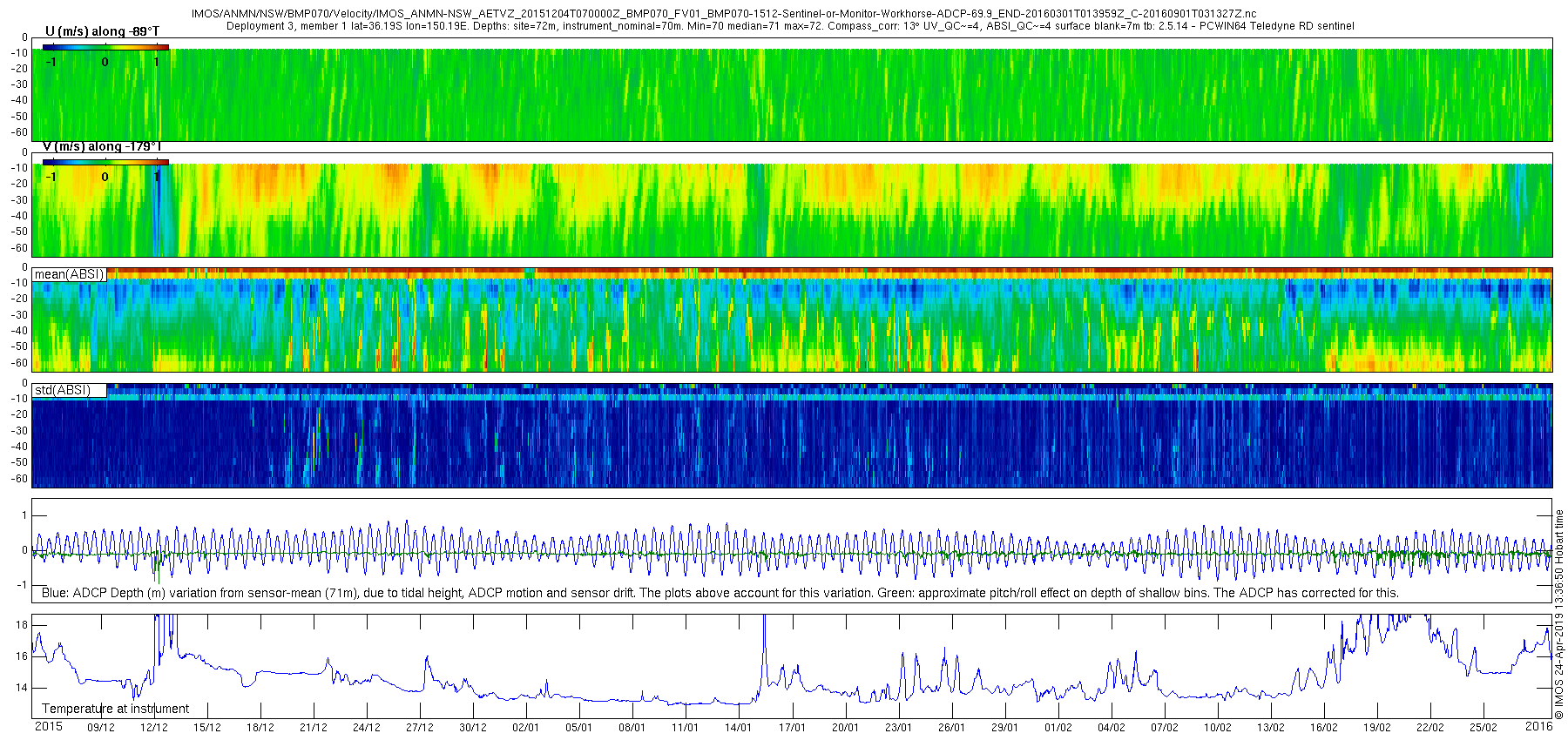The height and width of the screenshot is (740, 1568).
Task: Click the '24/12' date tick
Action: pos(367,728)
